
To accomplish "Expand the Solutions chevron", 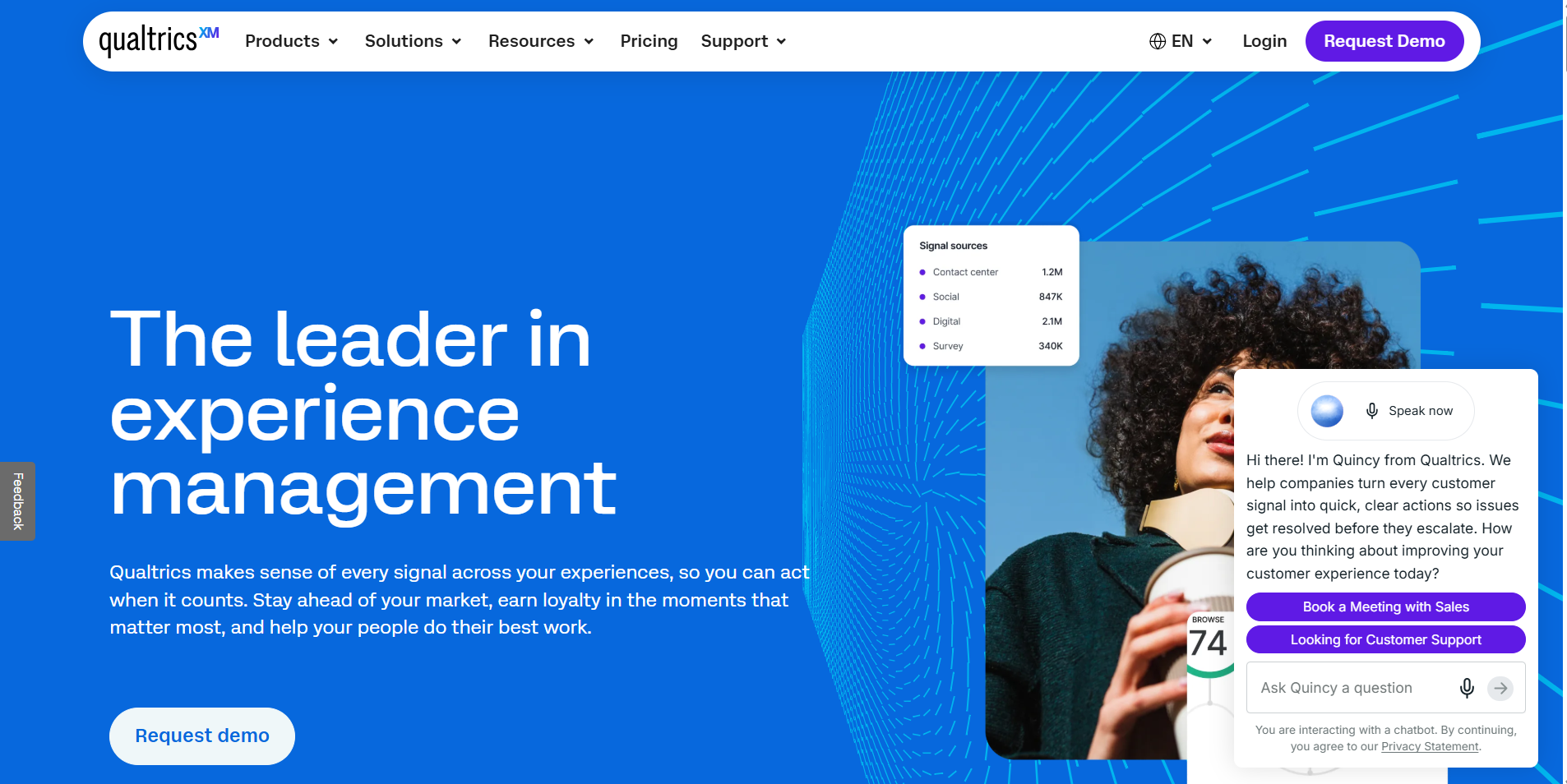I will [456, 42].
